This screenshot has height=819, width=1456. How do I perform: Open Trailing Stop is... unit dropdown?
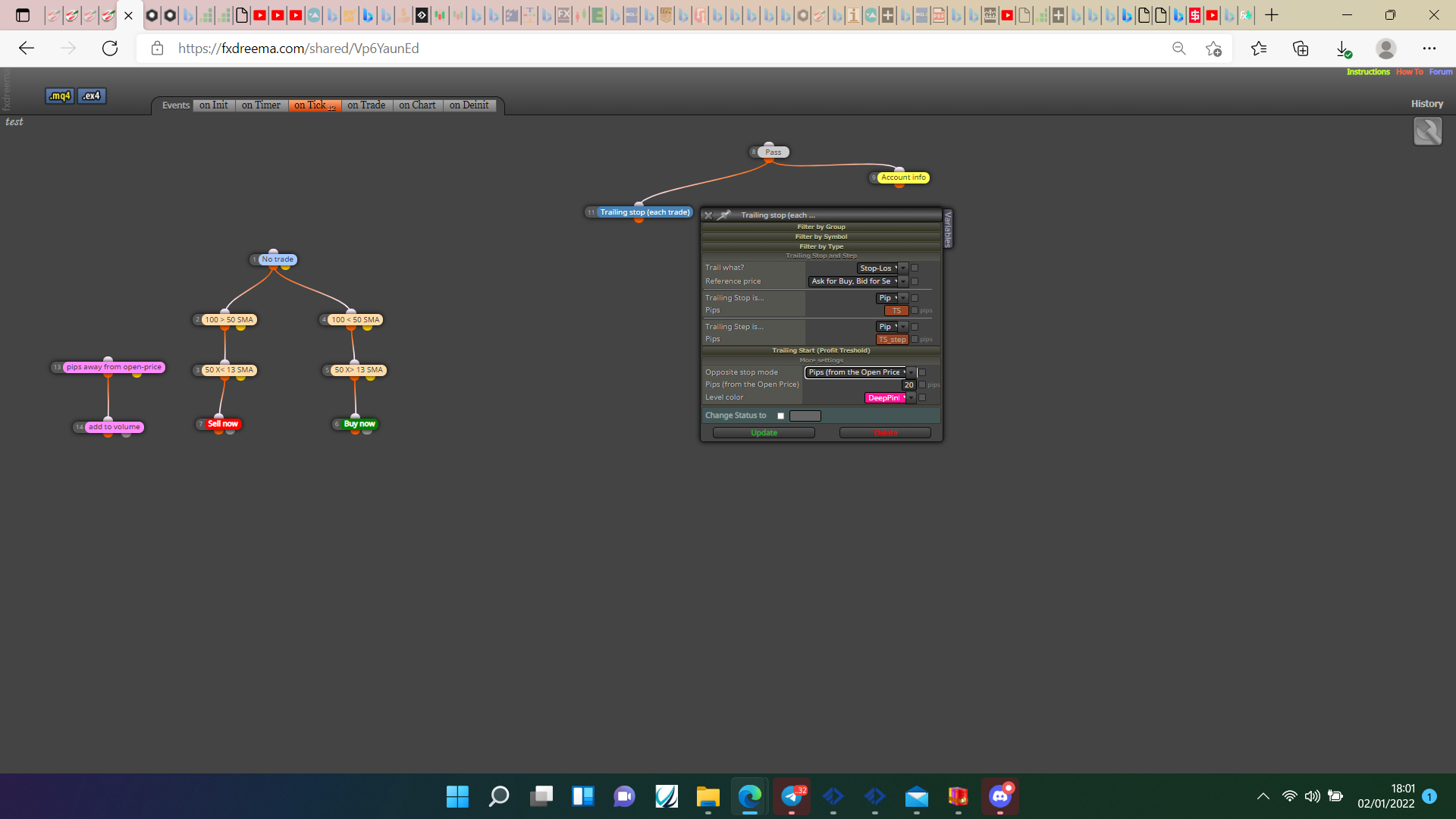click(x=892, y=298)
